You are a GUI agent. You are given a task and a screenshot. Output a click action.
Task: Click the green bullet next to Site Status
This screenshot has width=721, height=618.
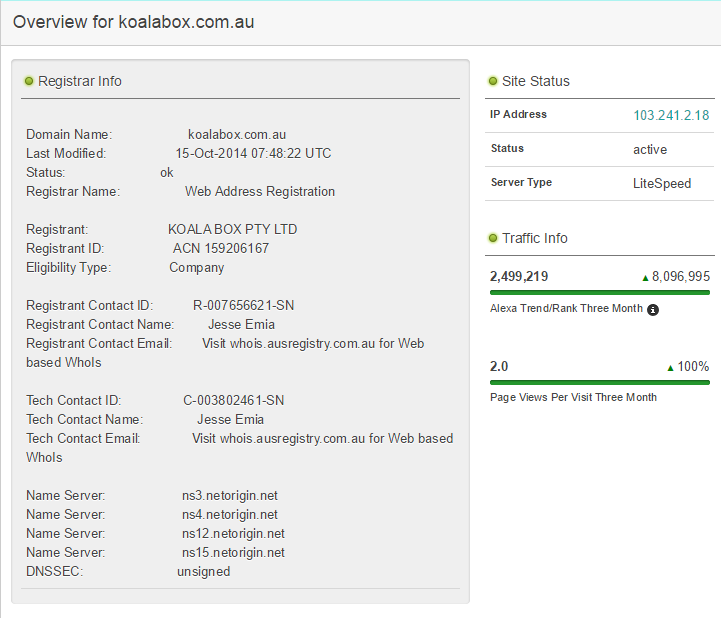[493, 81]
